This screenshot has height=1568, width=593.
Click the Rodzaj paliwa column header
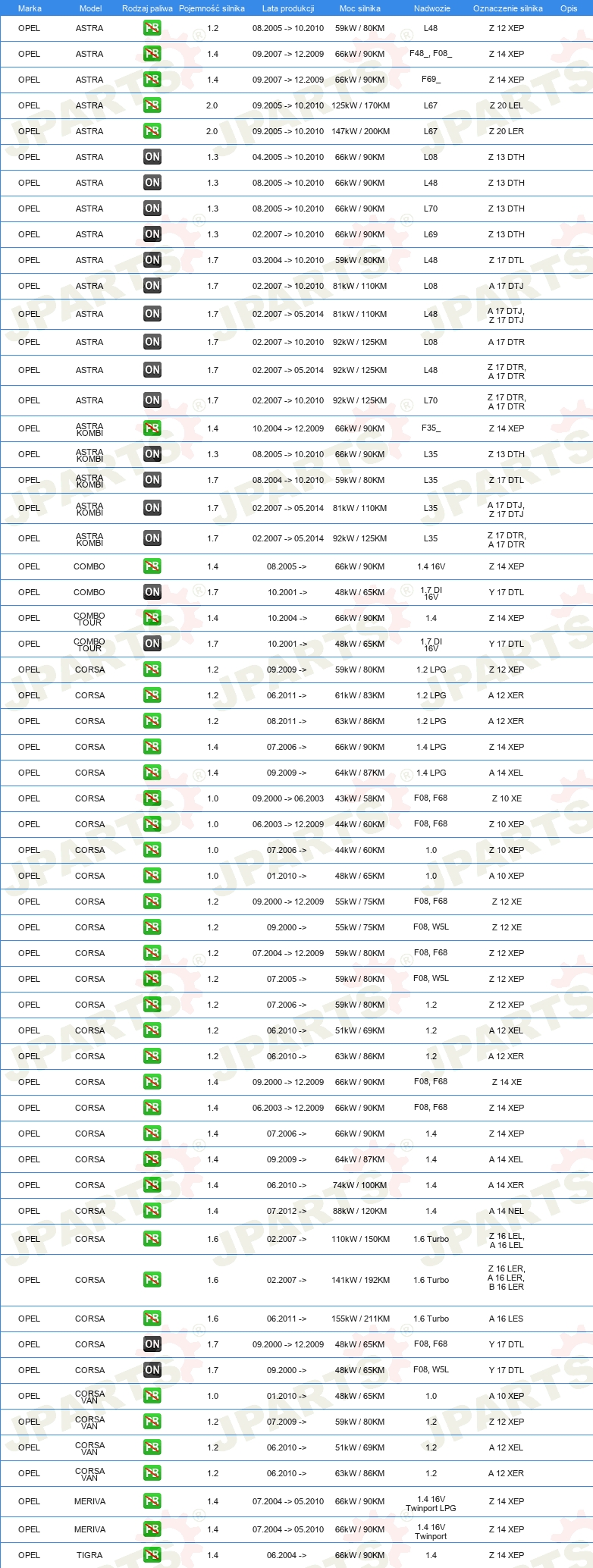click(147, 8)
